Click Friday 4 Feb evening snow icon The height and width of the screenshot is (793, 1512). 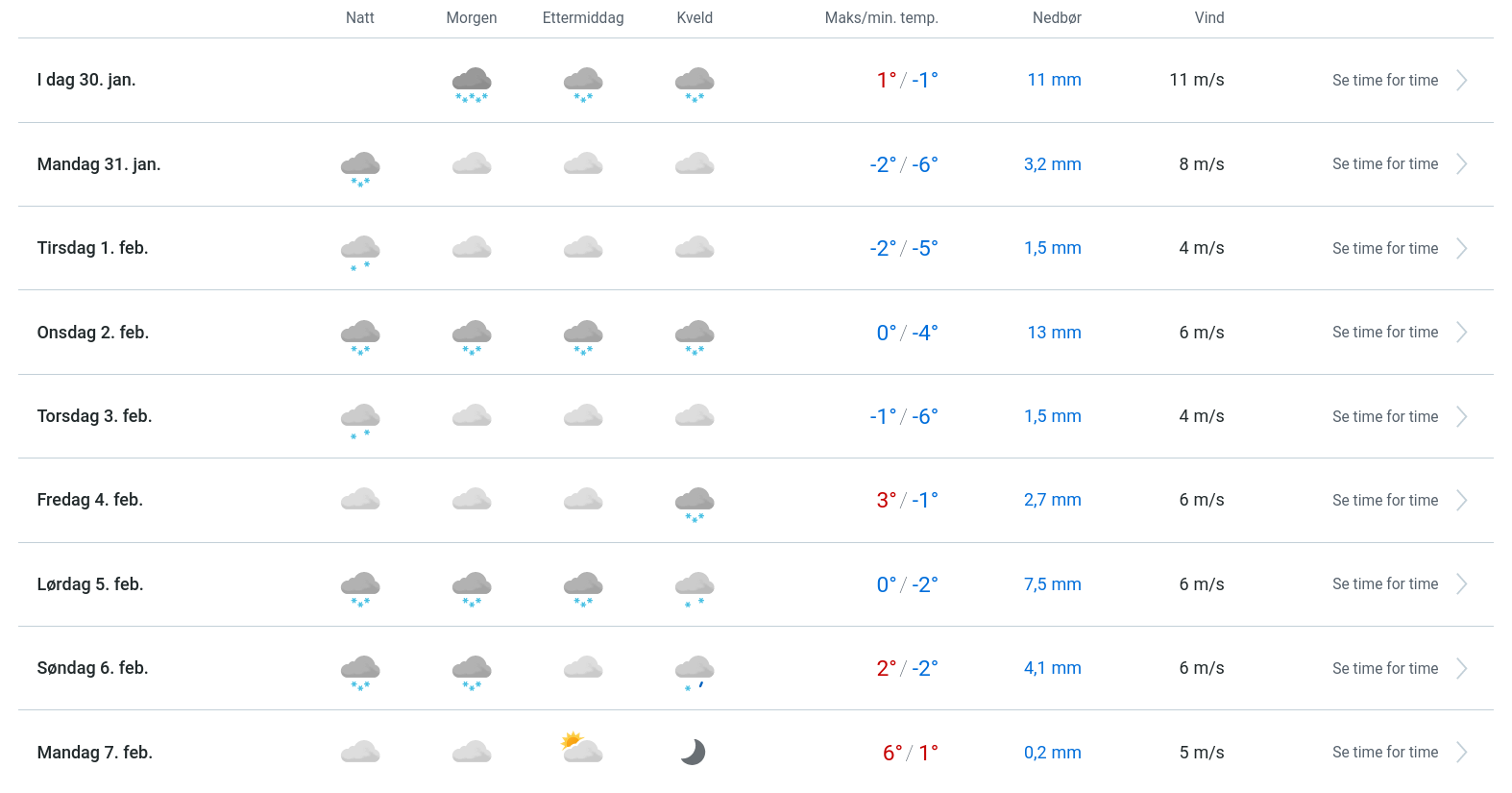[695, 503]
